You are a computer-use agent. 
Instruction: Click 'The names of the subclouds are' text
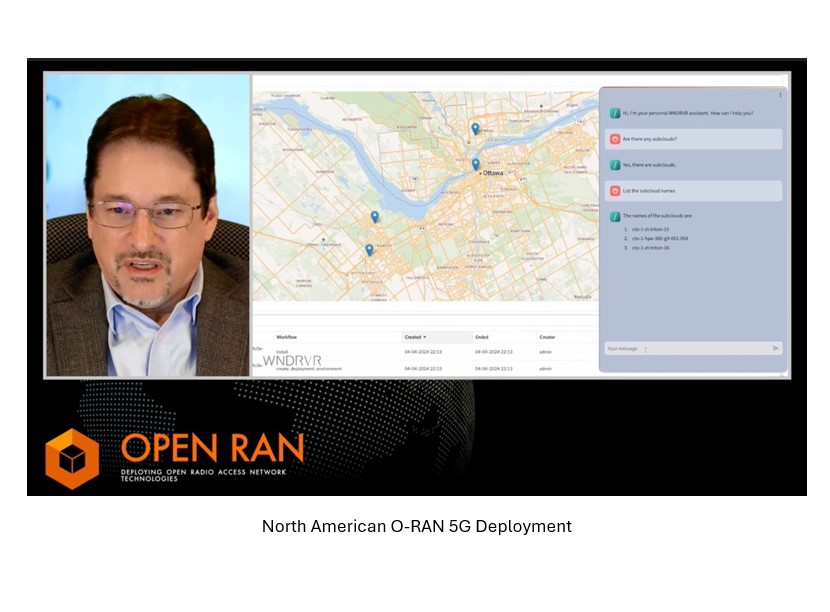click(x=657, y=216)
